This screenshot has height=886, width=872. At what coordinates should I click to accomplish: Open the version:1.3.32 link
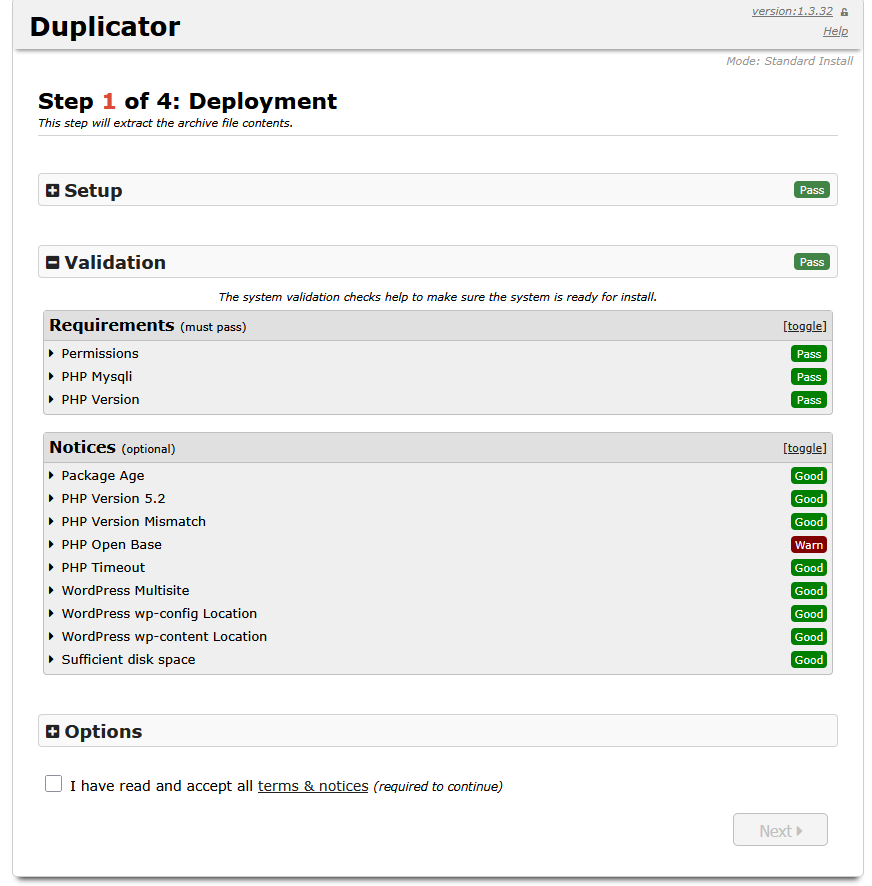(792, 11)
